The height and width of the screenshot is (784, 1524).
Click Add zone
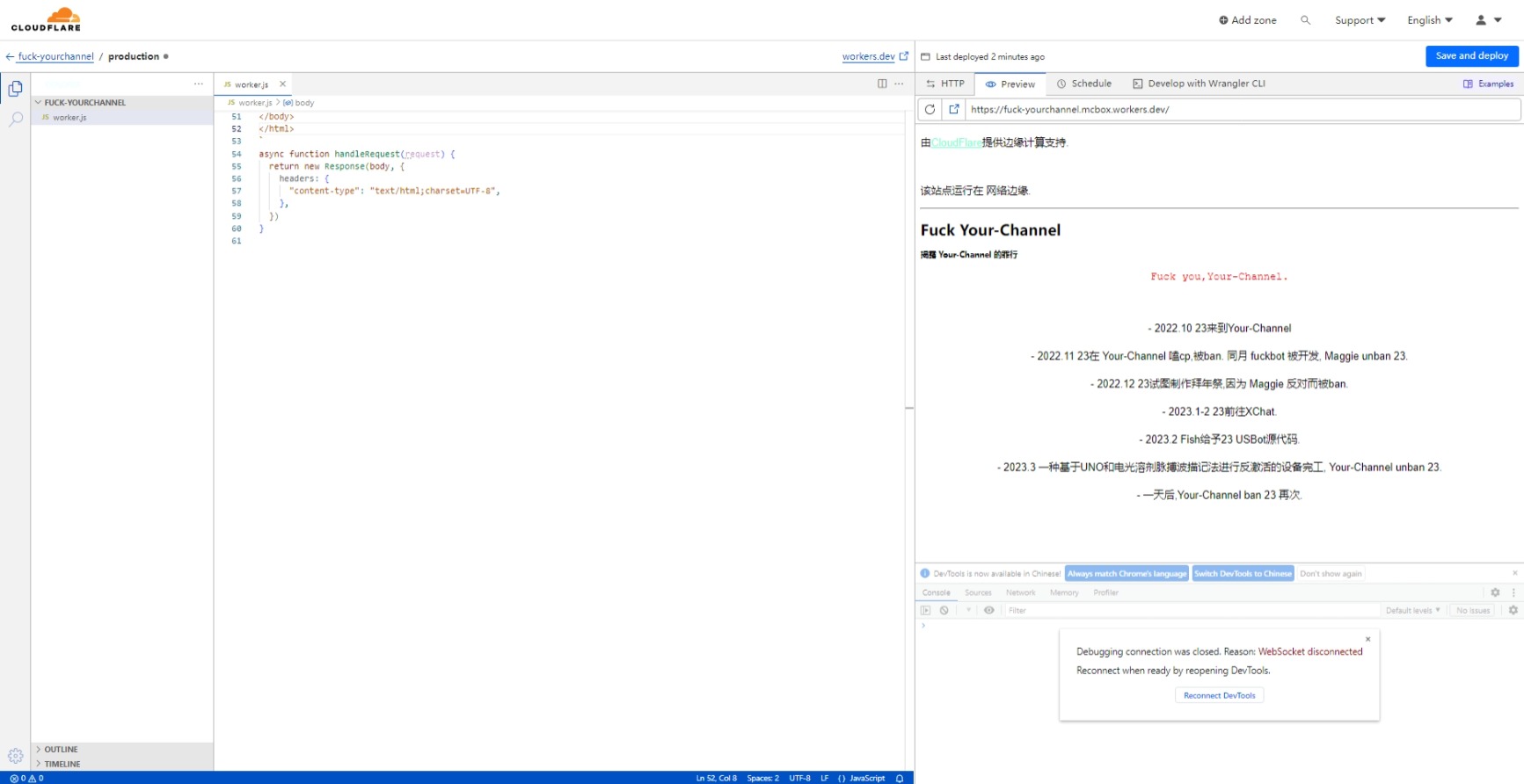point(1248,20)
